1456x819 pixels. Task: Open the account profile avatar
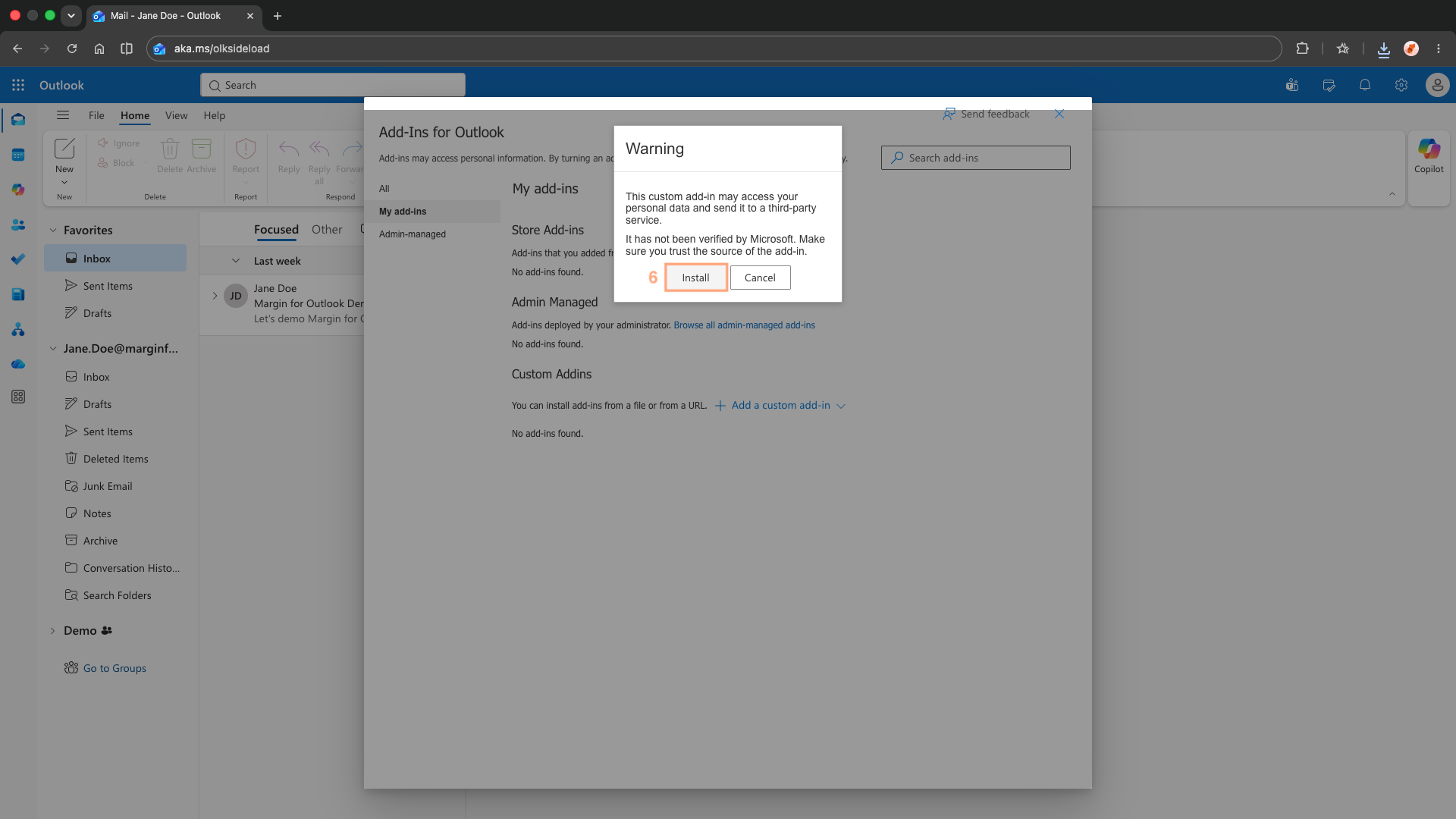pyautogui.click(x=1437, y=85)
